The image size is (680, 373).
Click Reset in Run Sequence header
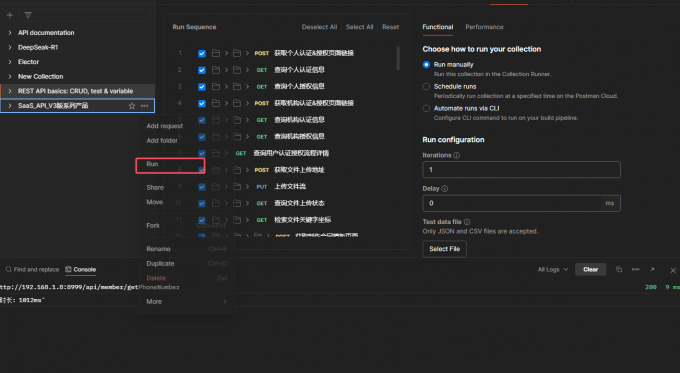click(x=390, y=27)
